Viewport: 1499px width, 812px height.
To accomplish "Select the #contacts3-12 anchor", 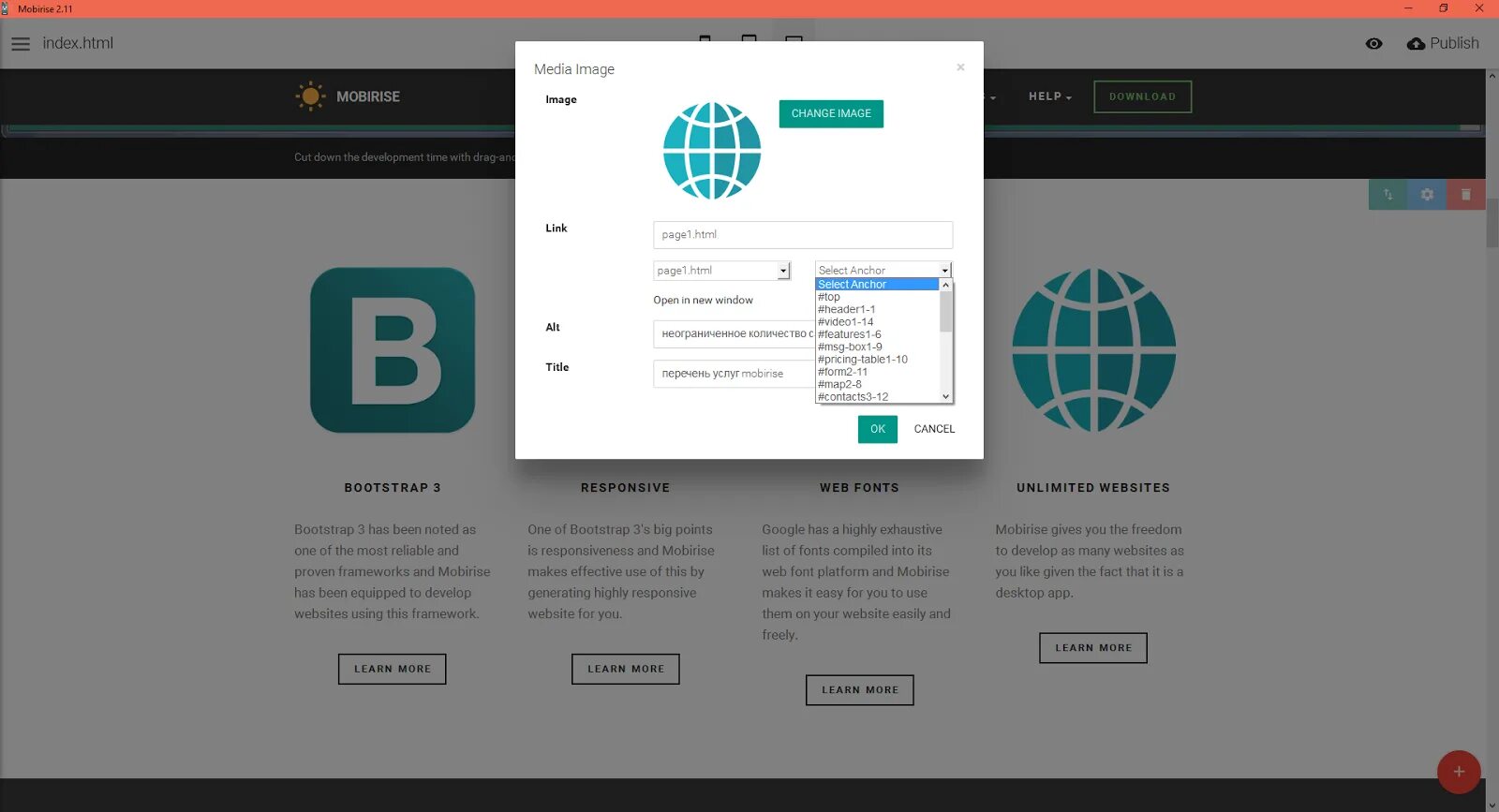I will click(877, 397).
